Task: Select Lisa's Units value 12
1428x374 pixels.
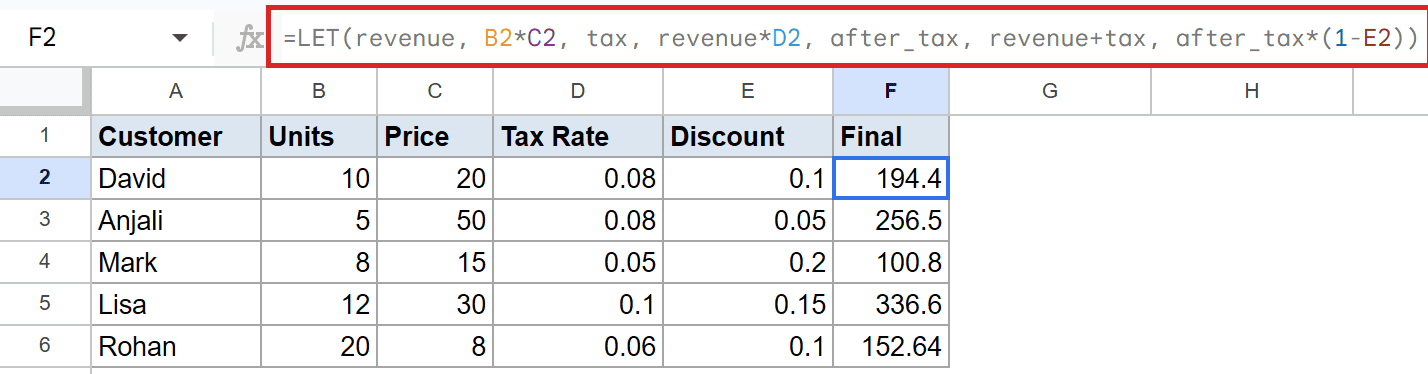Action: click(319, 304)
